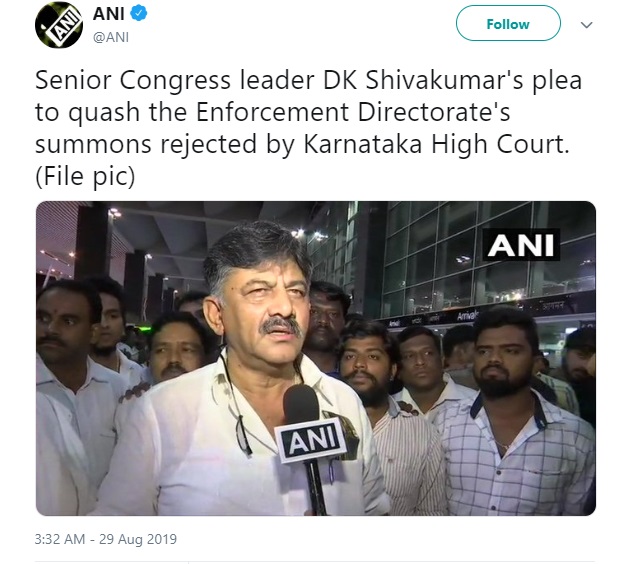Open the @ANI handle link
The width and height of the screenshot is (633, 564).
pos(111,37)
